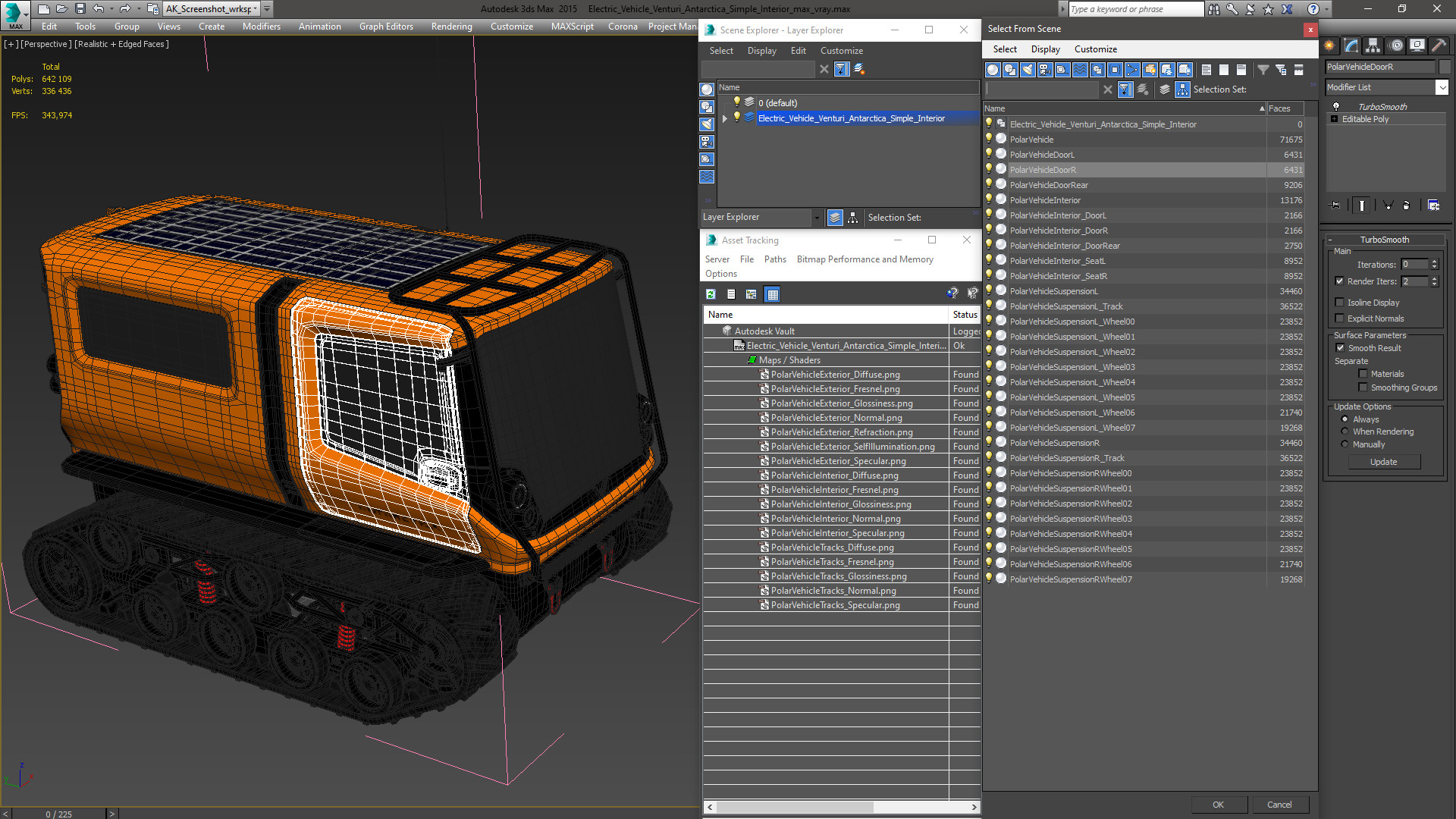Enable Separate by Materials checkbox
The height and width of the screenshot is (819, 1456).
tap(1363, 374)
